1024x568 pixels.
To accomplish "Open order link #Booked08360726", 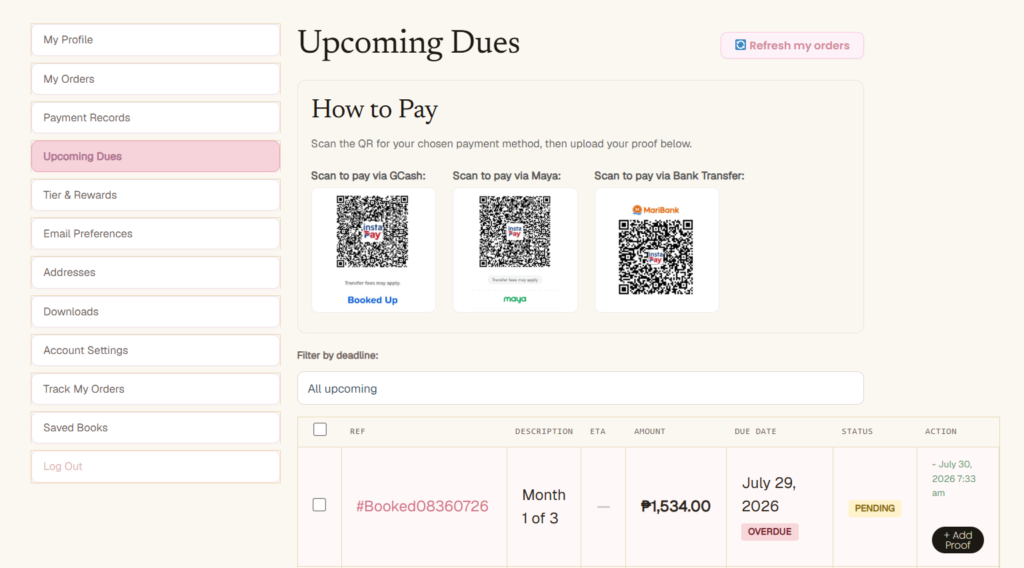I will click(x=422, y=506).
